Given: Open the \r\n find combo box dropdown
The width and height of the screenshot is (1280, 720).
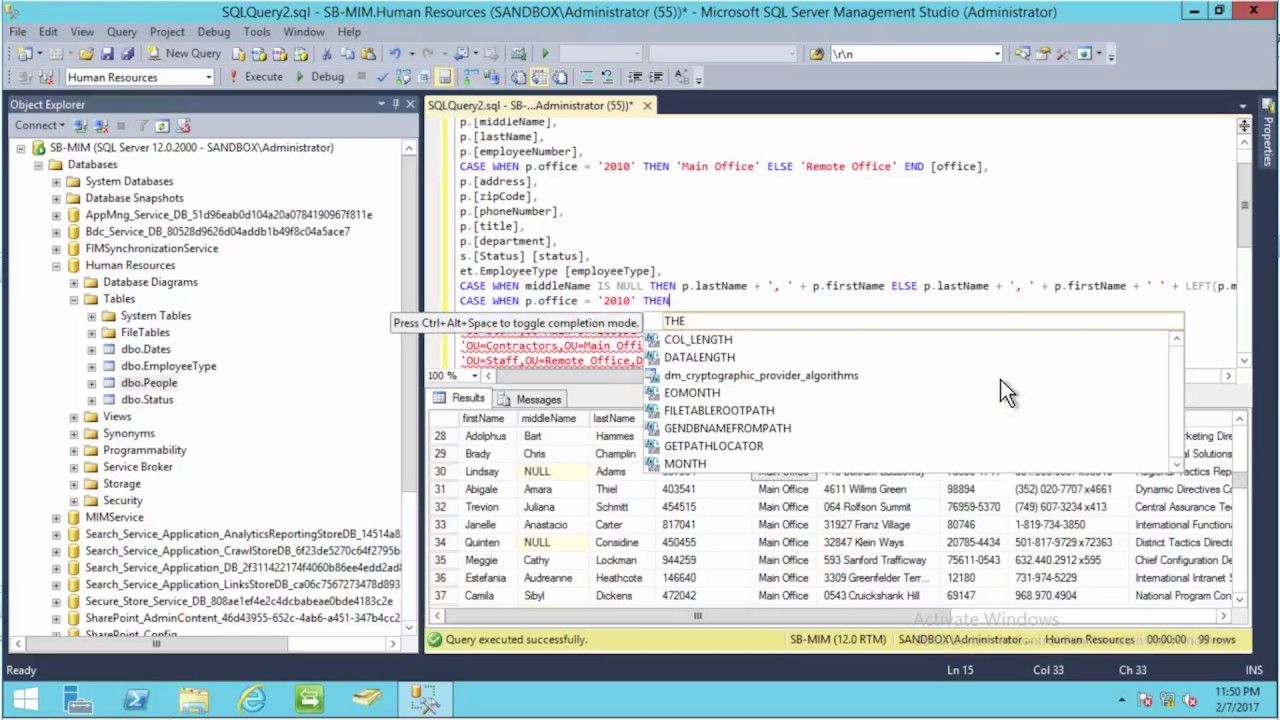Looking at the screenshot, I should click(x=997, y=54).
